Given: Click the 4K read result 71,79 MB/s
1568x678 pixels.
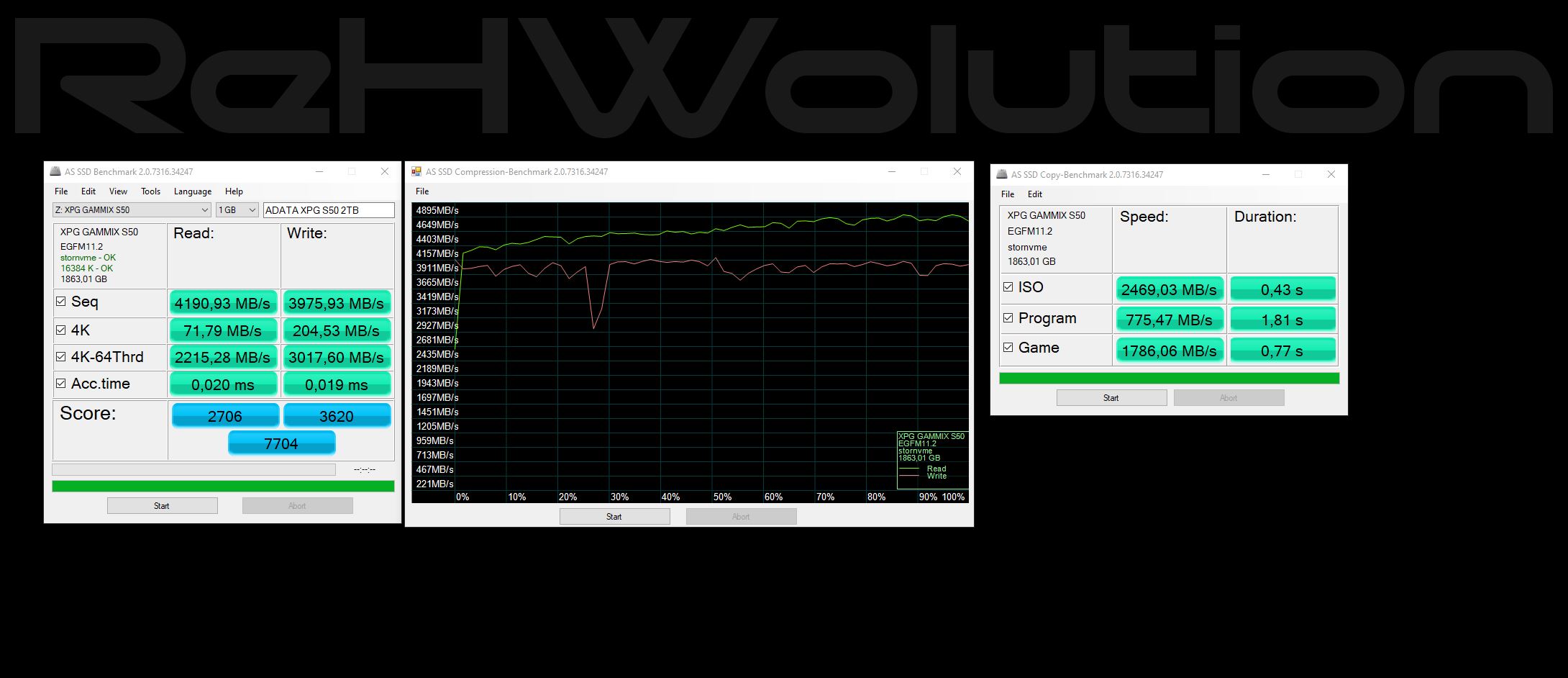Looking at the screenshot, I should 223,330.
